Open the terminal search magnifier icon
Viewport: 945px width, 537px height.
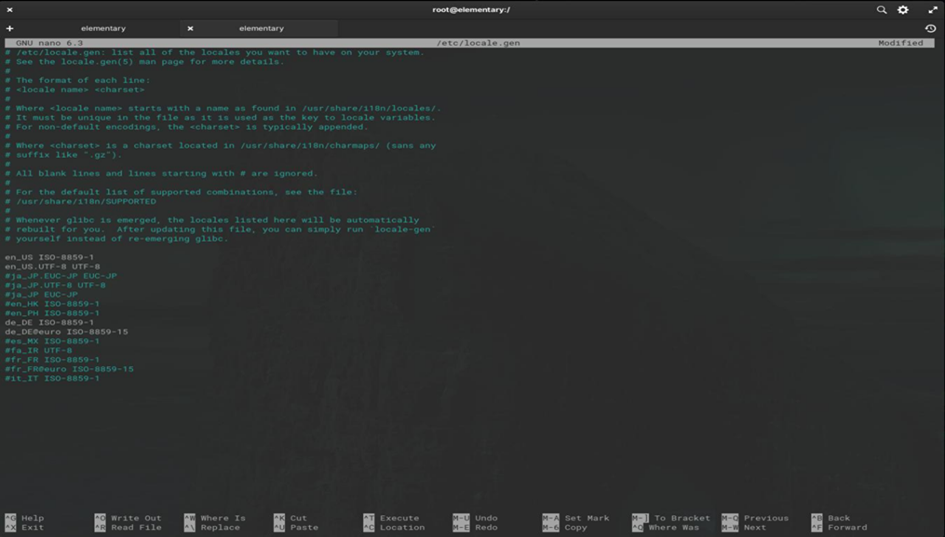[881, 9]
